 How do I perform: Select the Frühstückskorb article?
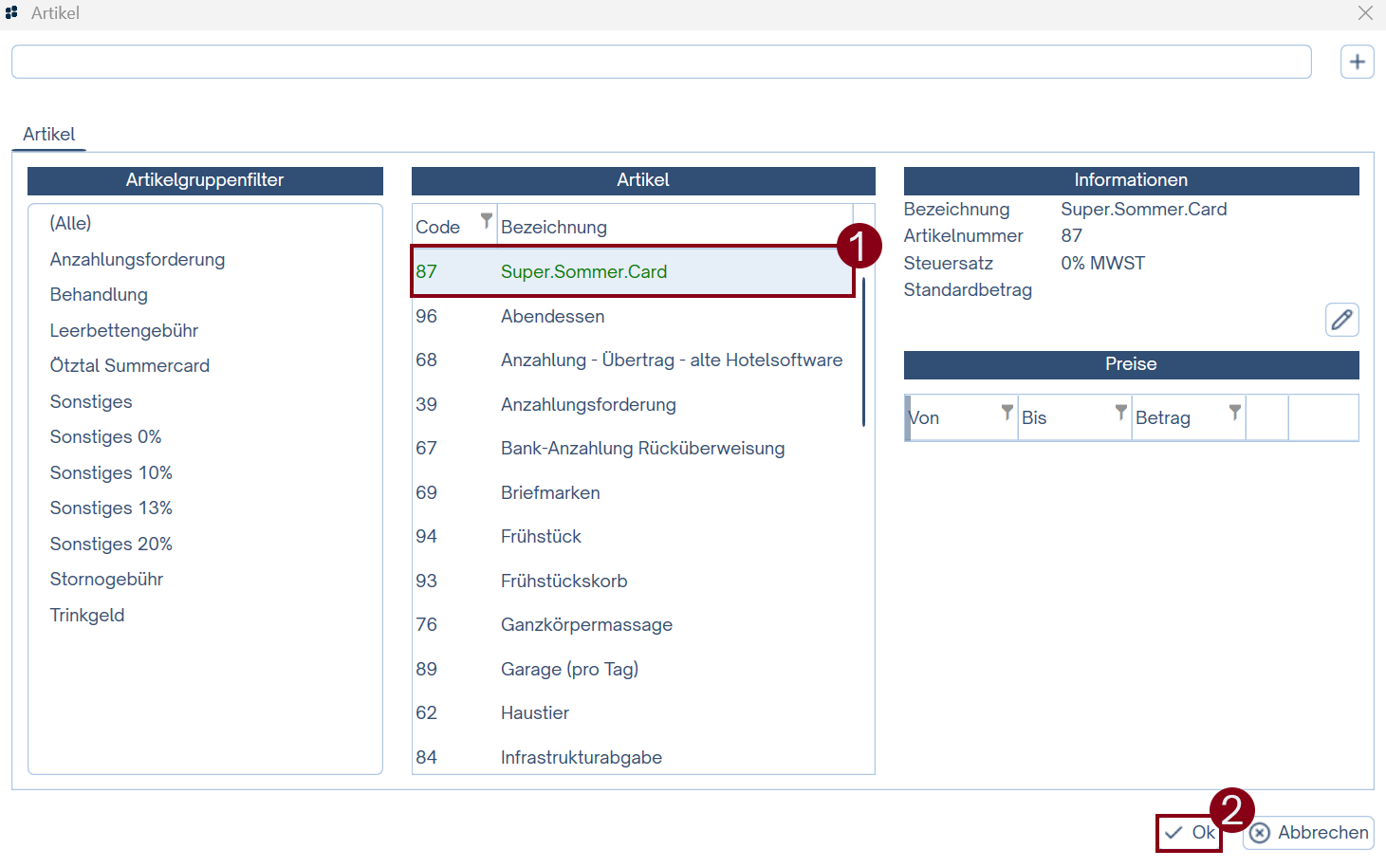pyautogui.click(x=564, y=582)
